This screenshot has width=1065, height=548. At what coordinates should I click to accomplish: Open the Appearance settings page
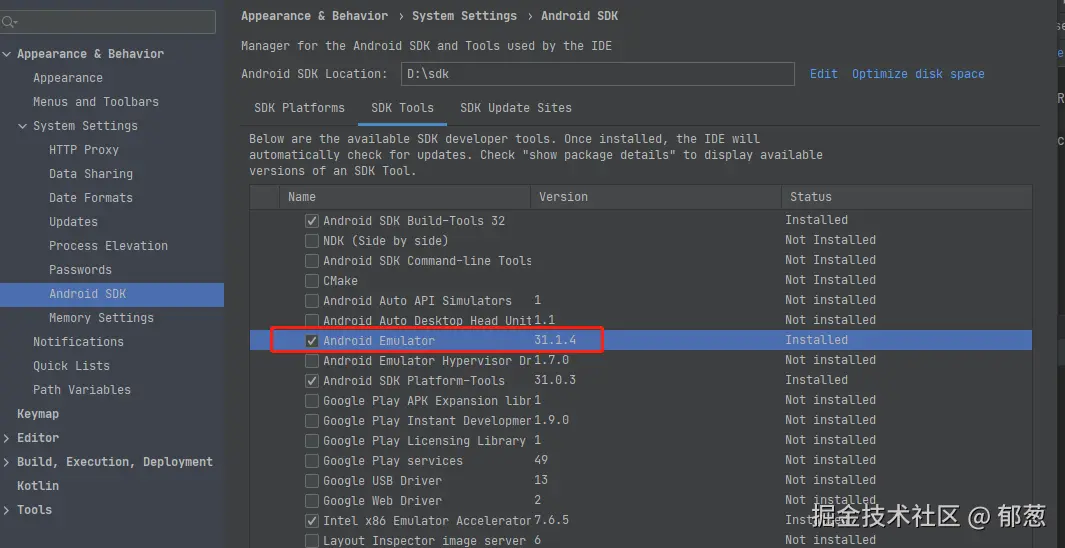(68, 78)
